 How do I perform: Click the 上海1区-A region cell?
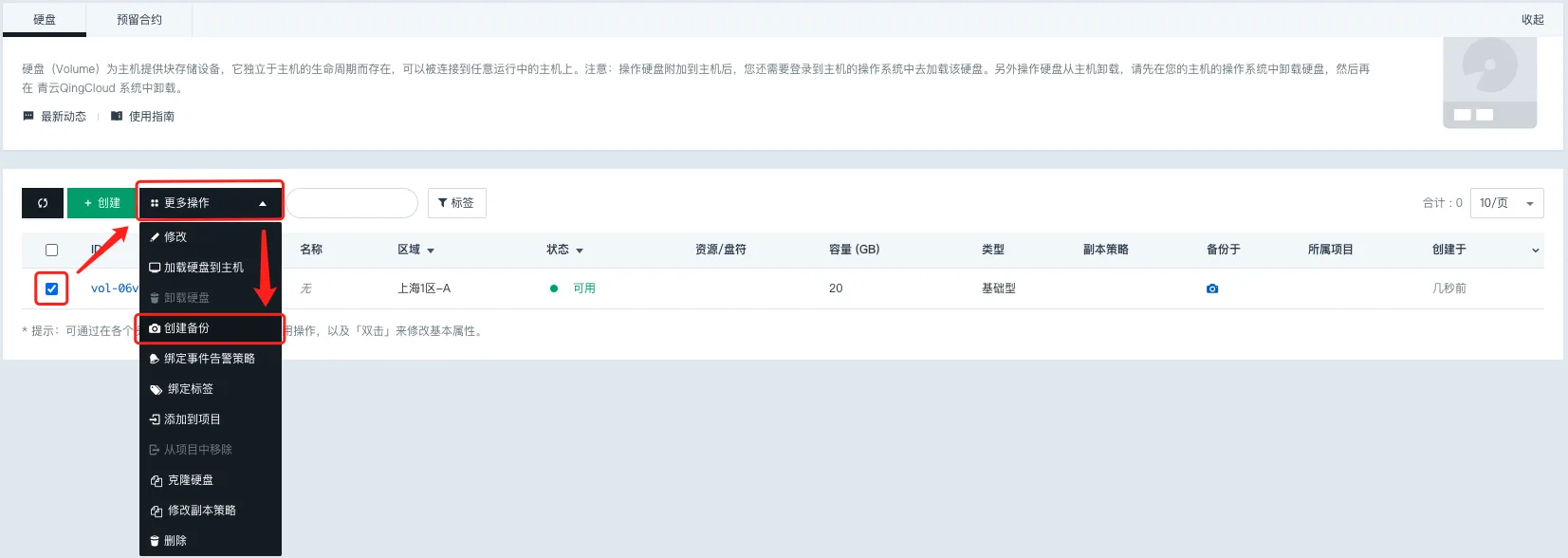point(424,288)
